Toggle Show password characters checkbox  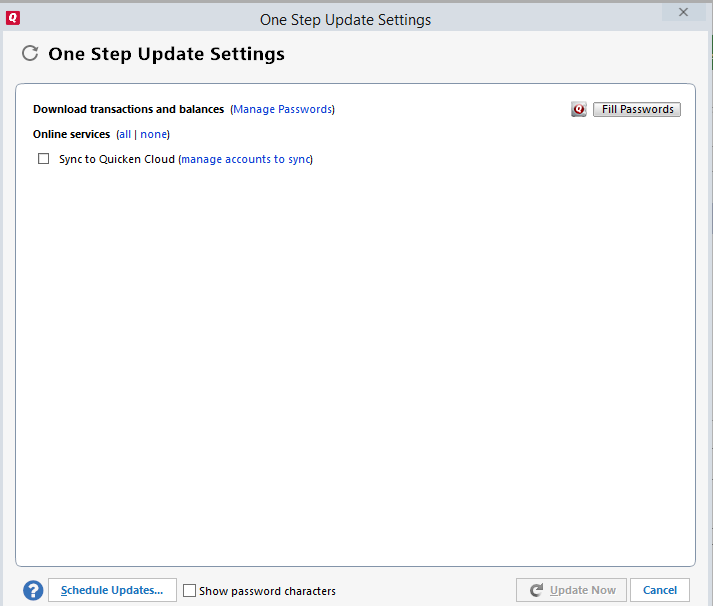tap(189, 591)
